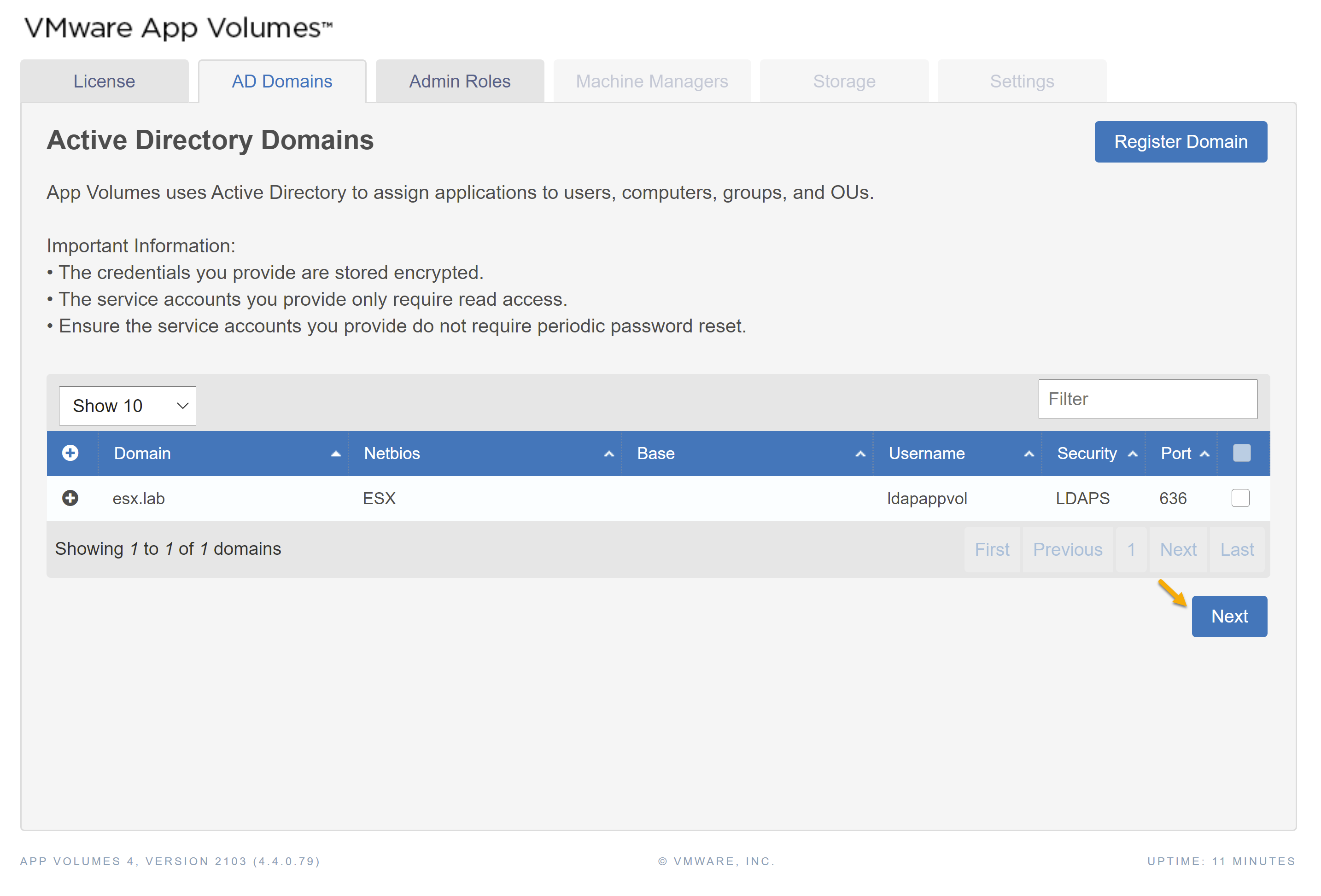This screenshot has width=1321, height=896.
Task: Expand the esx.lab row details
Action: (70, 498)
